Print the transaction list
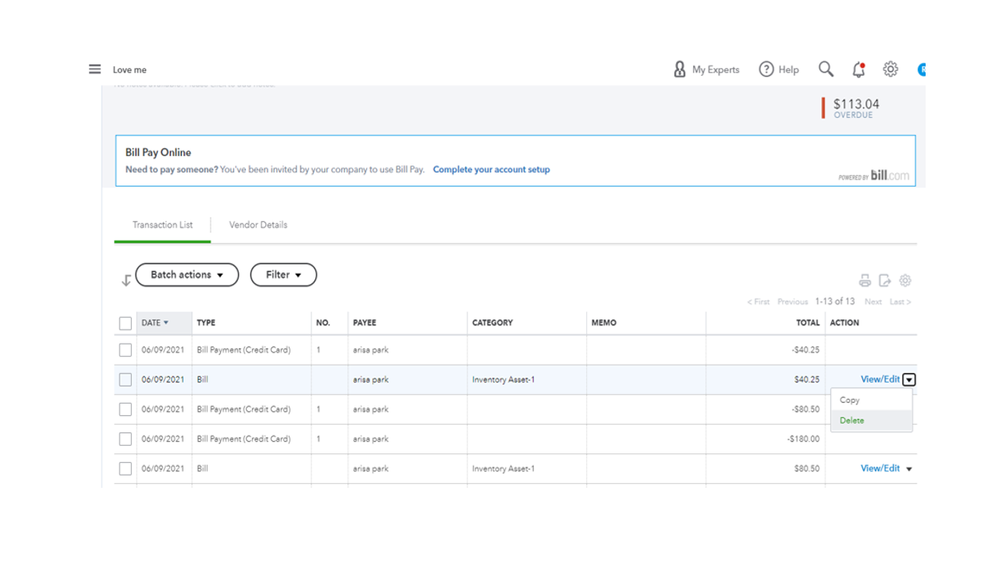Image resolution: width=999 pixels, height=562 pixels. tap(865, 281)
